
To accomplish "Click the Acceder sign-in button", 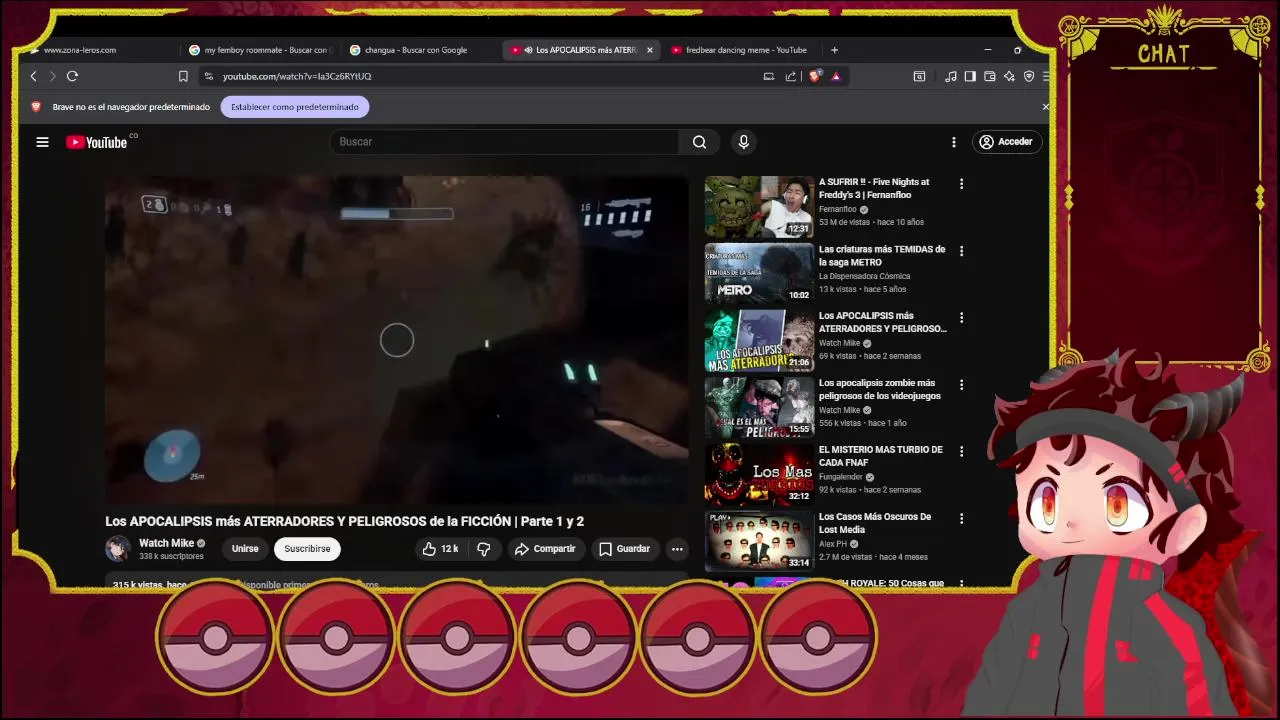I will (x=1007, y=142).
